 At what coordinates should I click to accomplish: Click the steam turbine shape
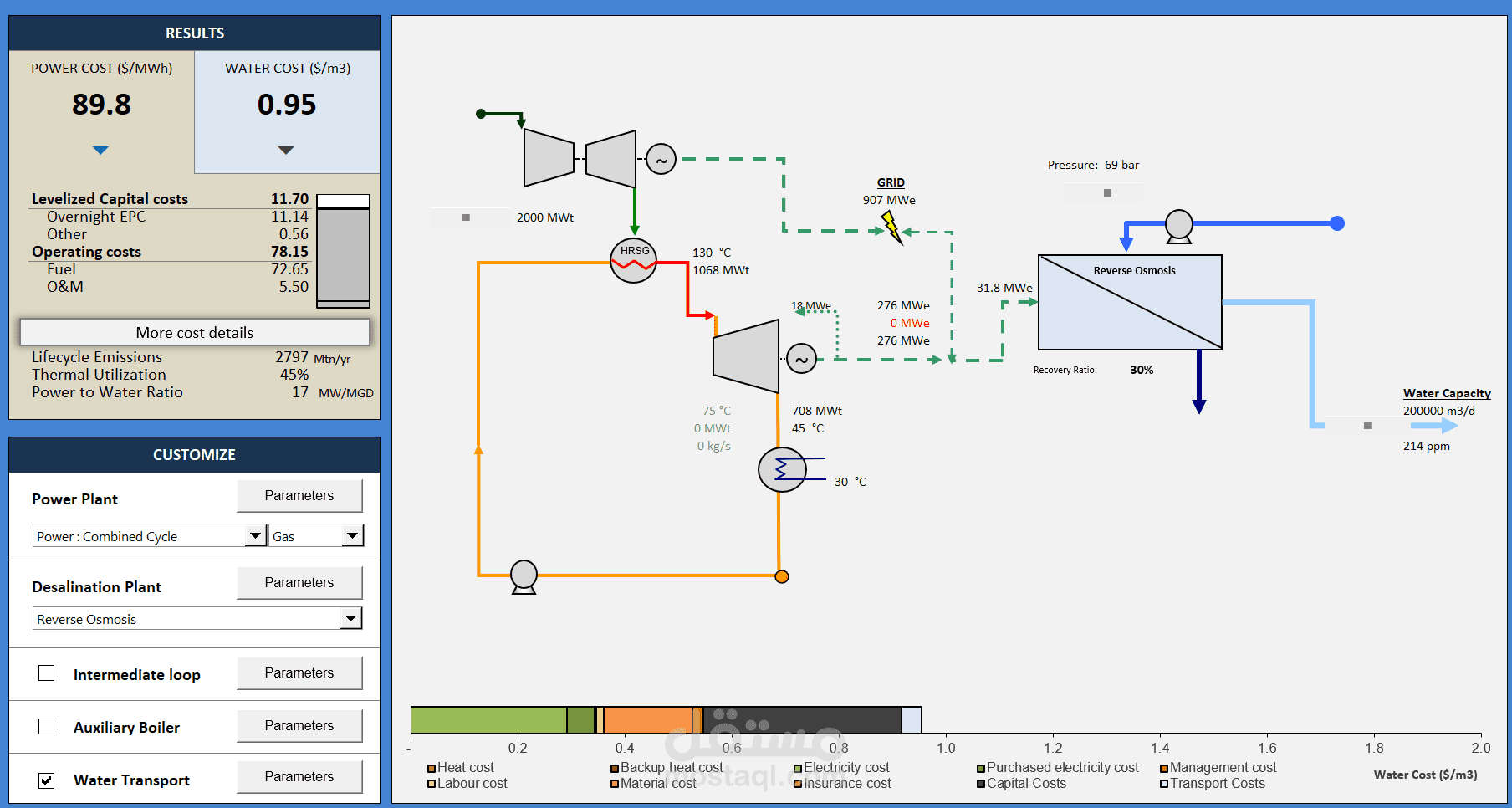tap(746, 355)
